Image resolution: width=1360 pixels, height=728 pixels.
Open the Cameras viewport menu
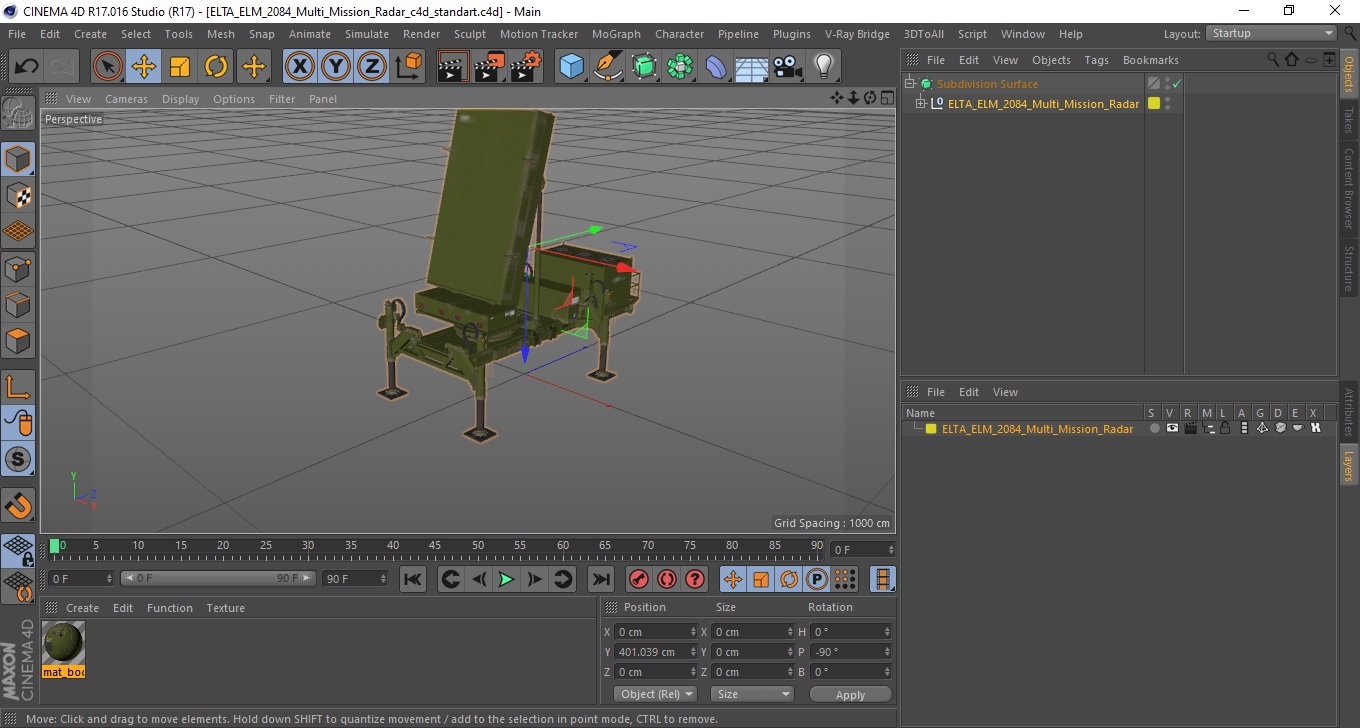[x=126, y=99]
